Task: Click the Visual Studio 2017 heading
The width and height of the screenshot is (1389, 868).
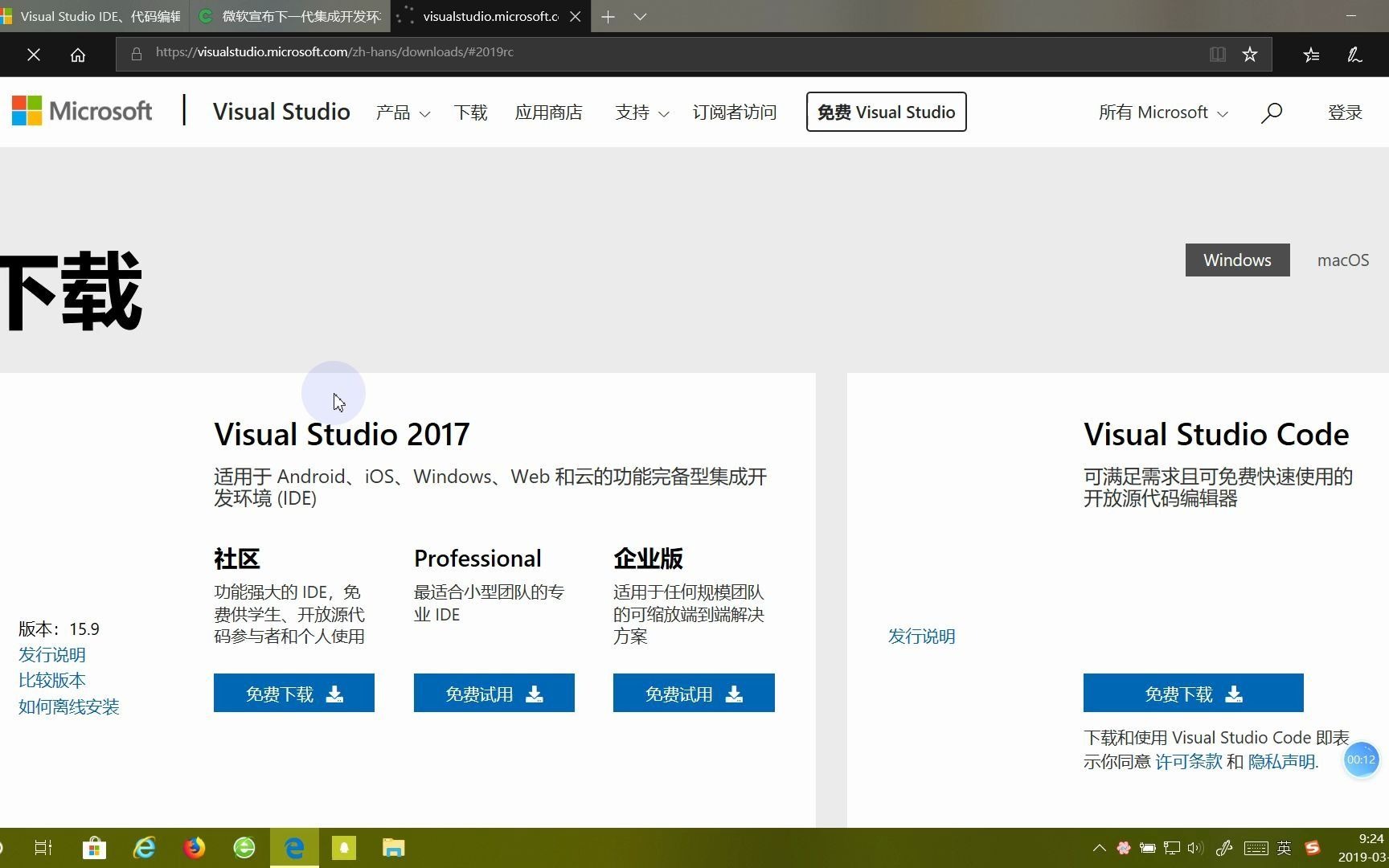Action: (342, 435)
